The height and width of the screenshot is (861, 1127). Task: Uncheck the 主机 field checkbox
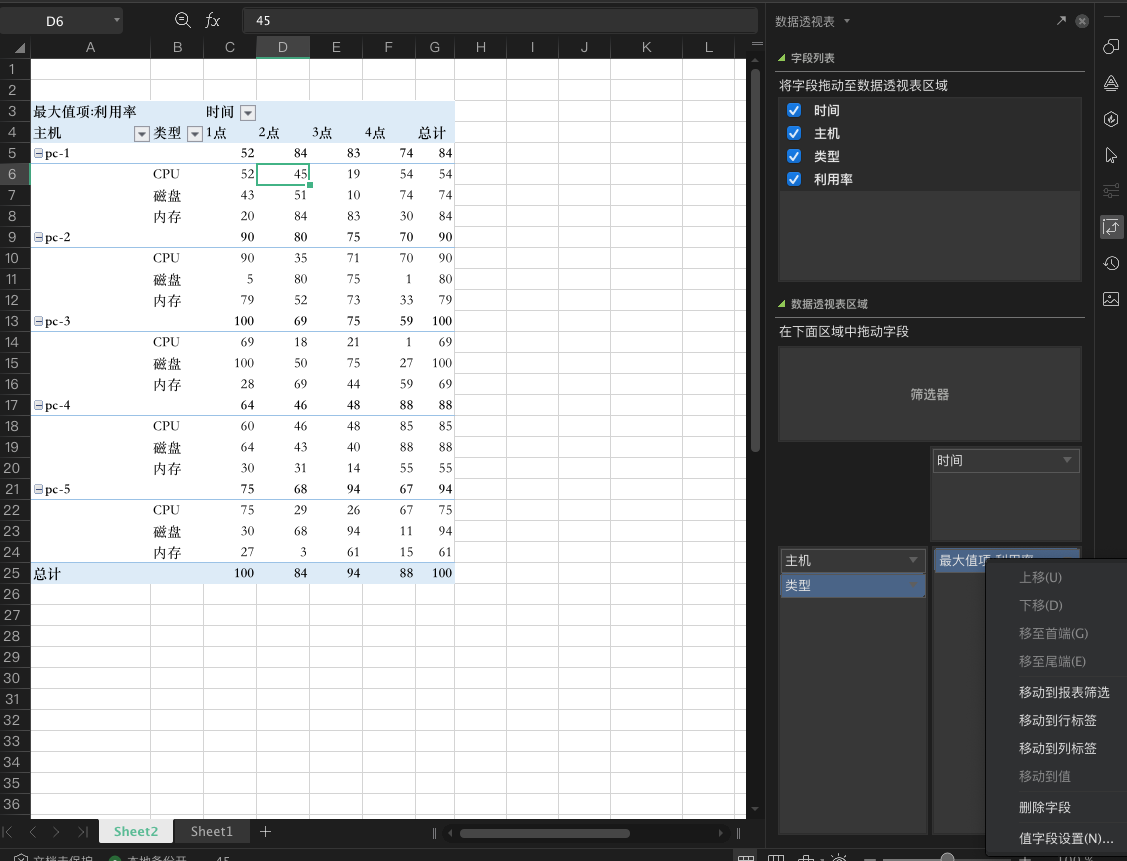(x=794, y=133)
